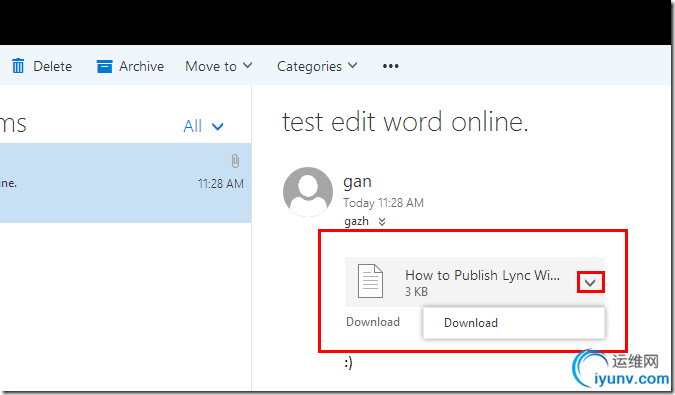Select the message received at 11:28 AM

125,183
